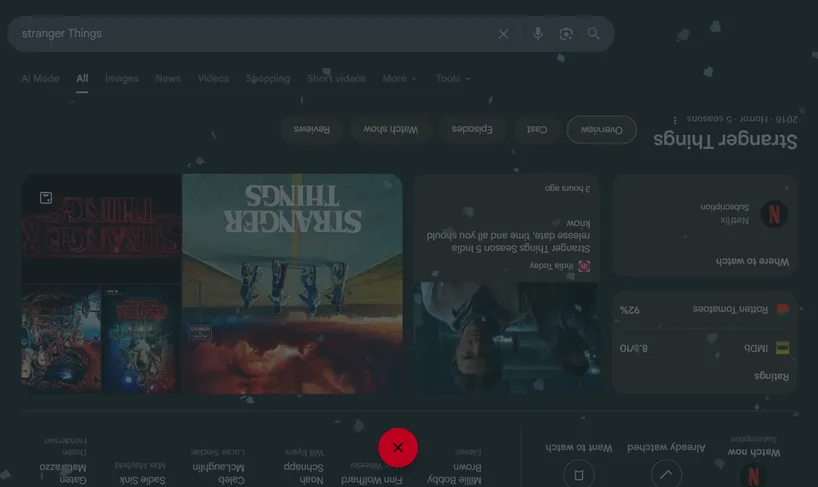Switch to the AI Mode tab
The image size is (818, 487).
40,79
